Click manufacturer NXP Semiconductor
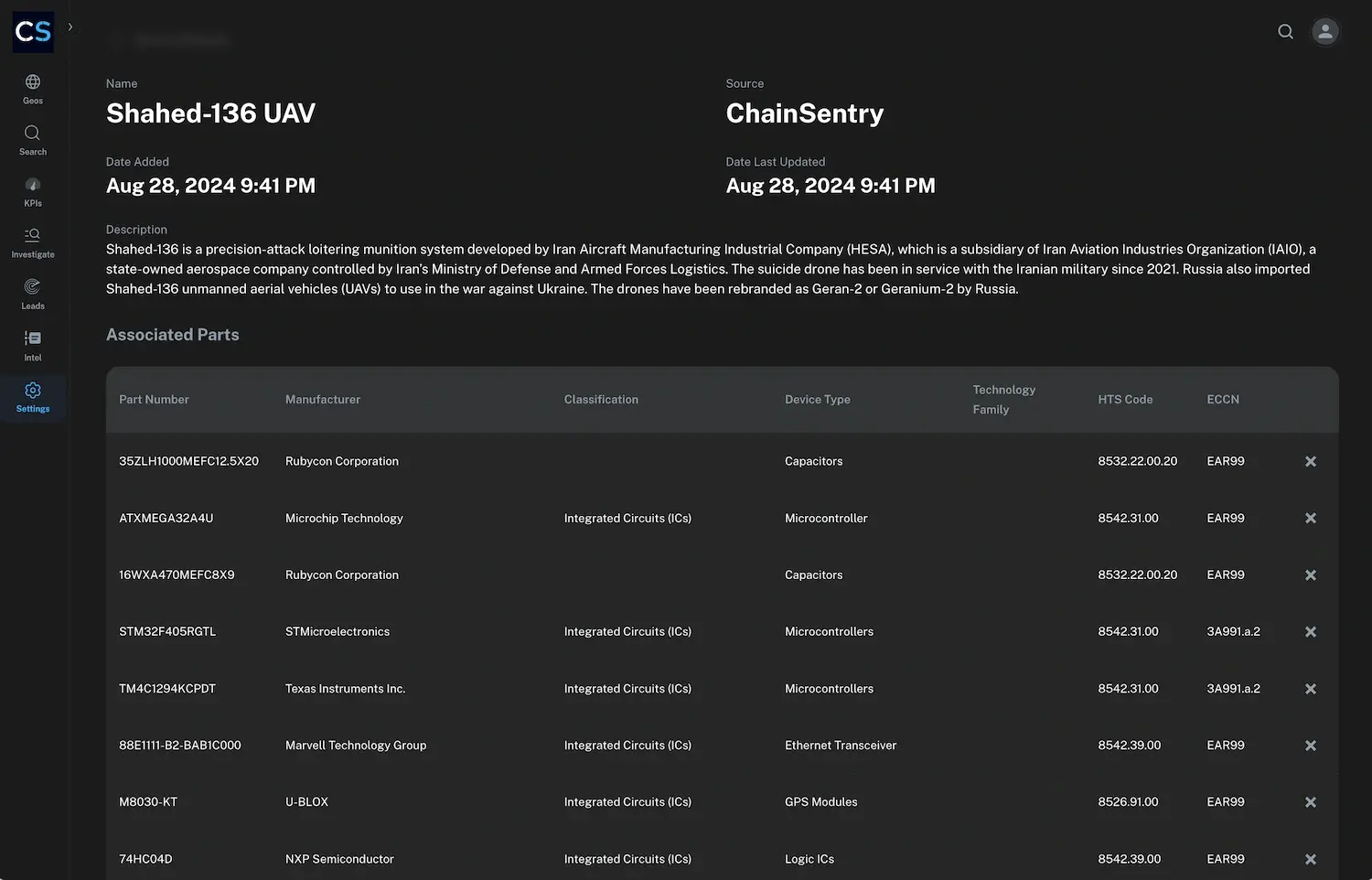The image size is (1372, 880). pos(339,859)
